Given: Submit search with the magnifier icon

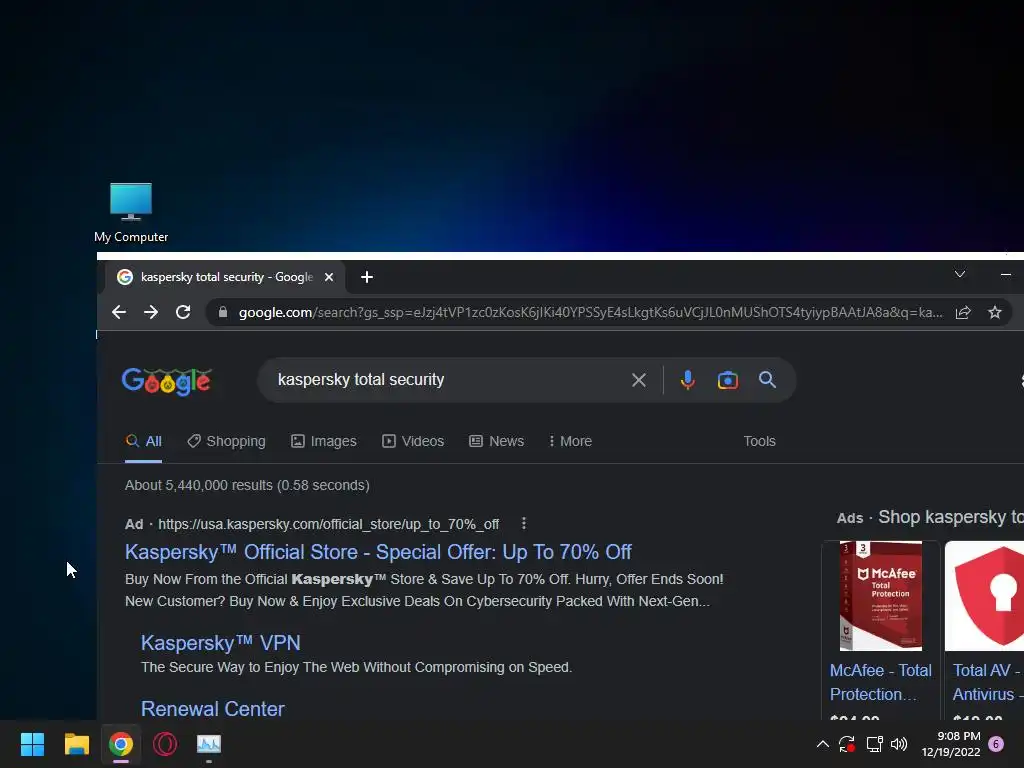Looking at the screenshot, I should click(x=767, y=379).
